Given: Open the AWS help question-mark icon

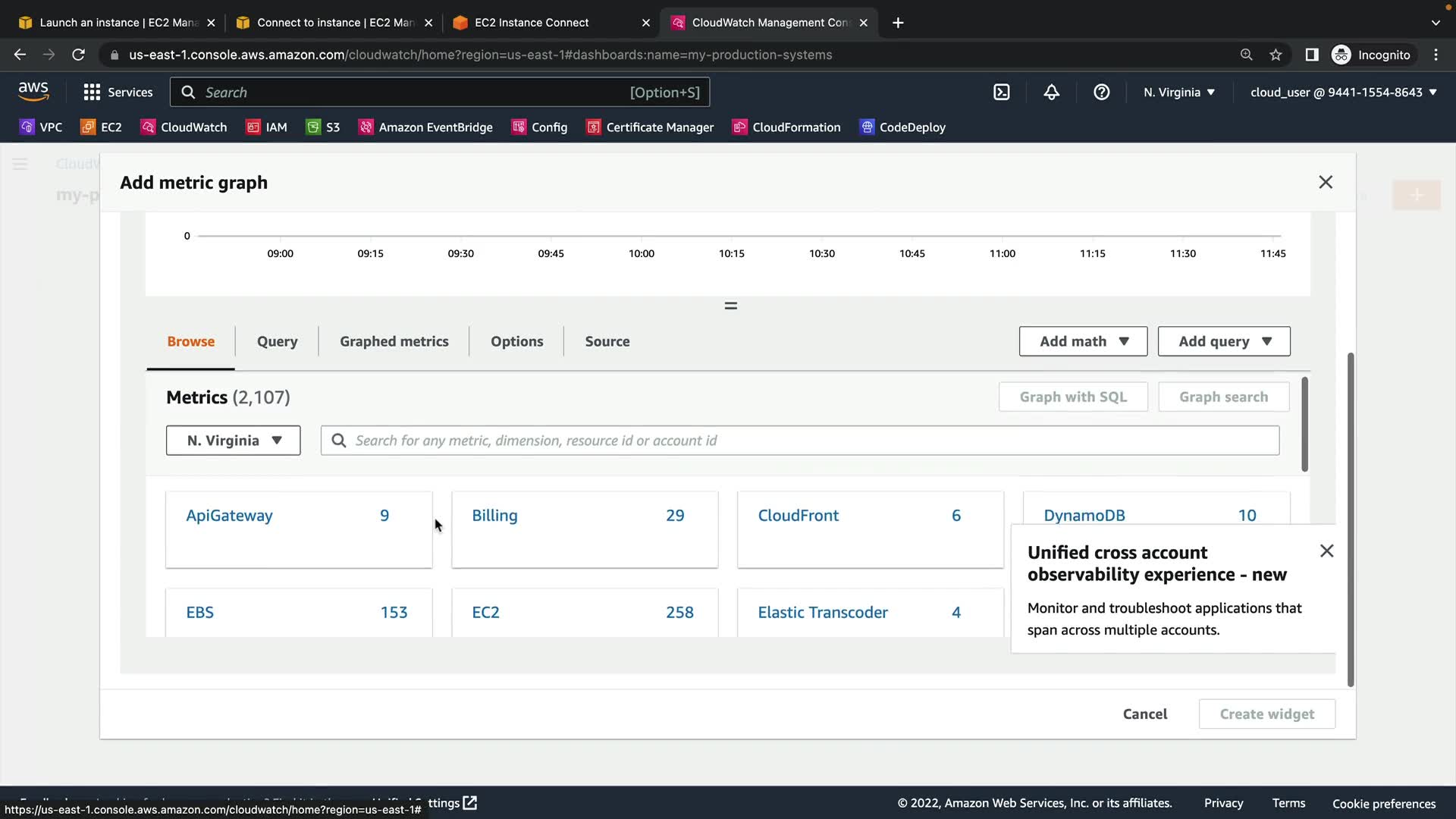Looking at the screenshot, I should (1101, 93).
